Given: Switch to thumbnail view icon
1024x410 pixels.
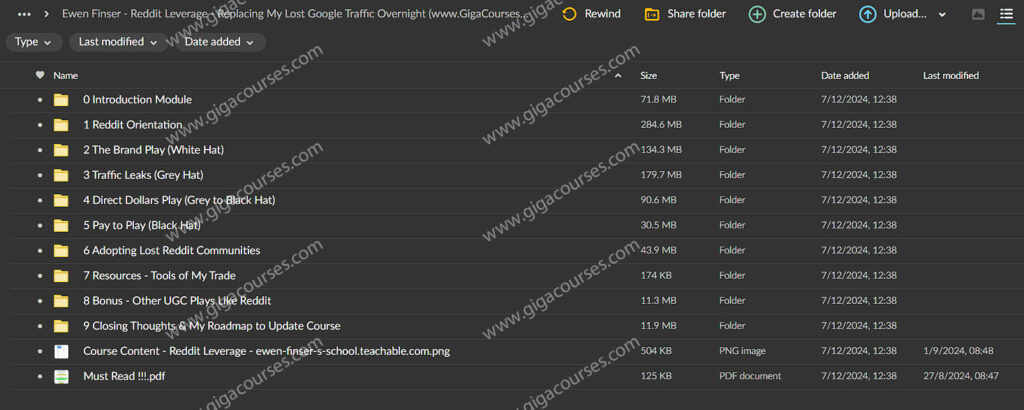Looking at the screenshot, I should click(x=978, y=14).
